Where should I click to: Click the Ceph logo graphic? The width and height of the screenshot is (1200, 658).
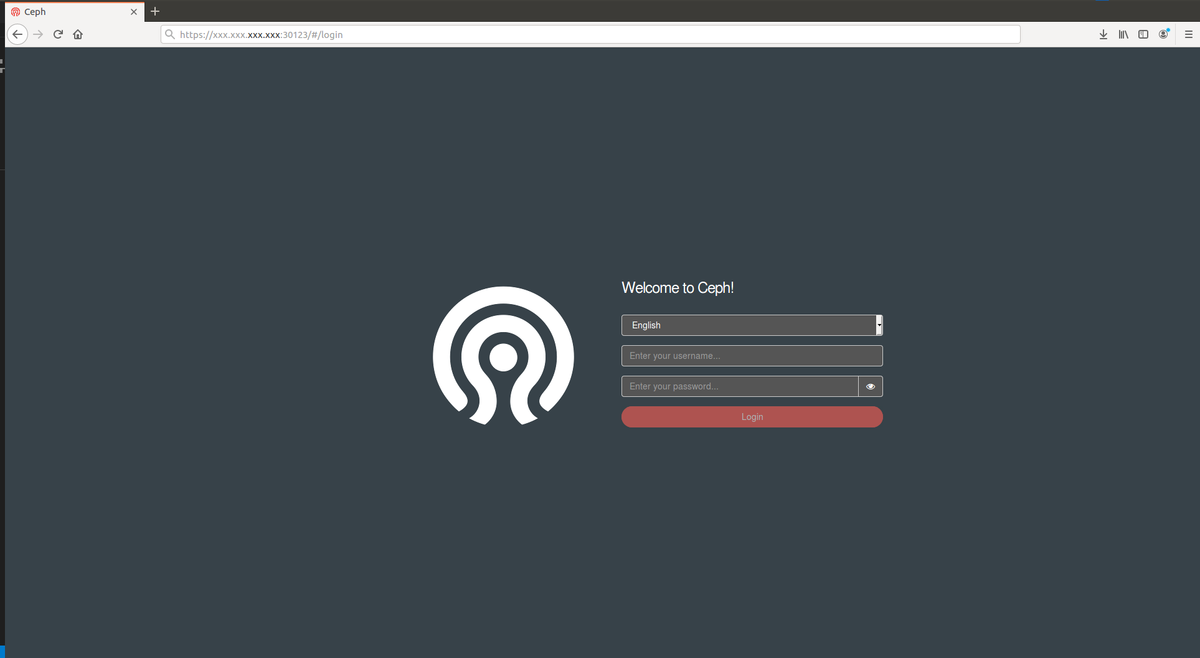(x=503, y=356)
